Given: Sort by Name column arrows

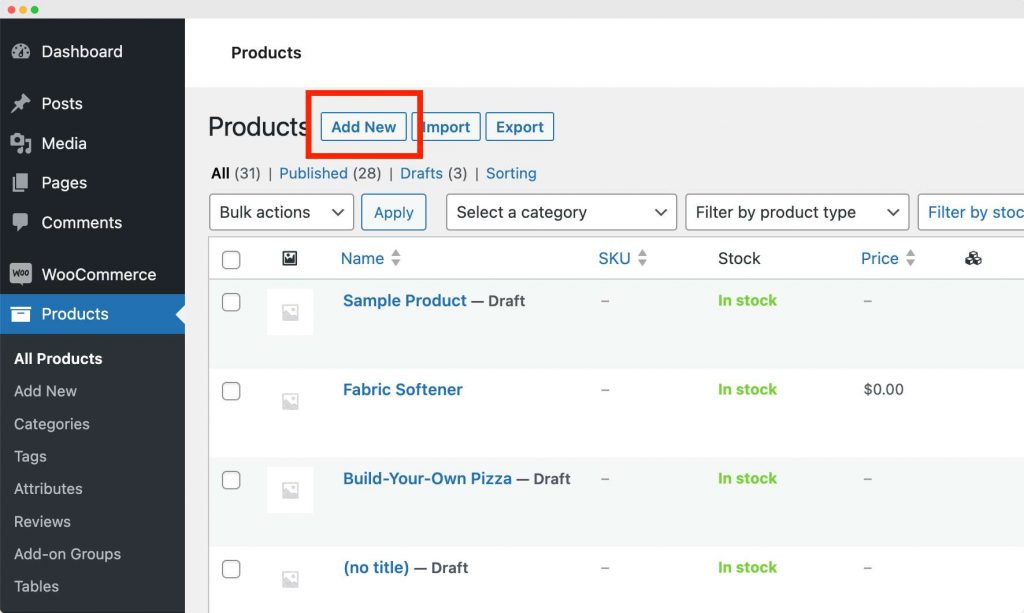Looking at the screenshot, I should click(396, 258).
